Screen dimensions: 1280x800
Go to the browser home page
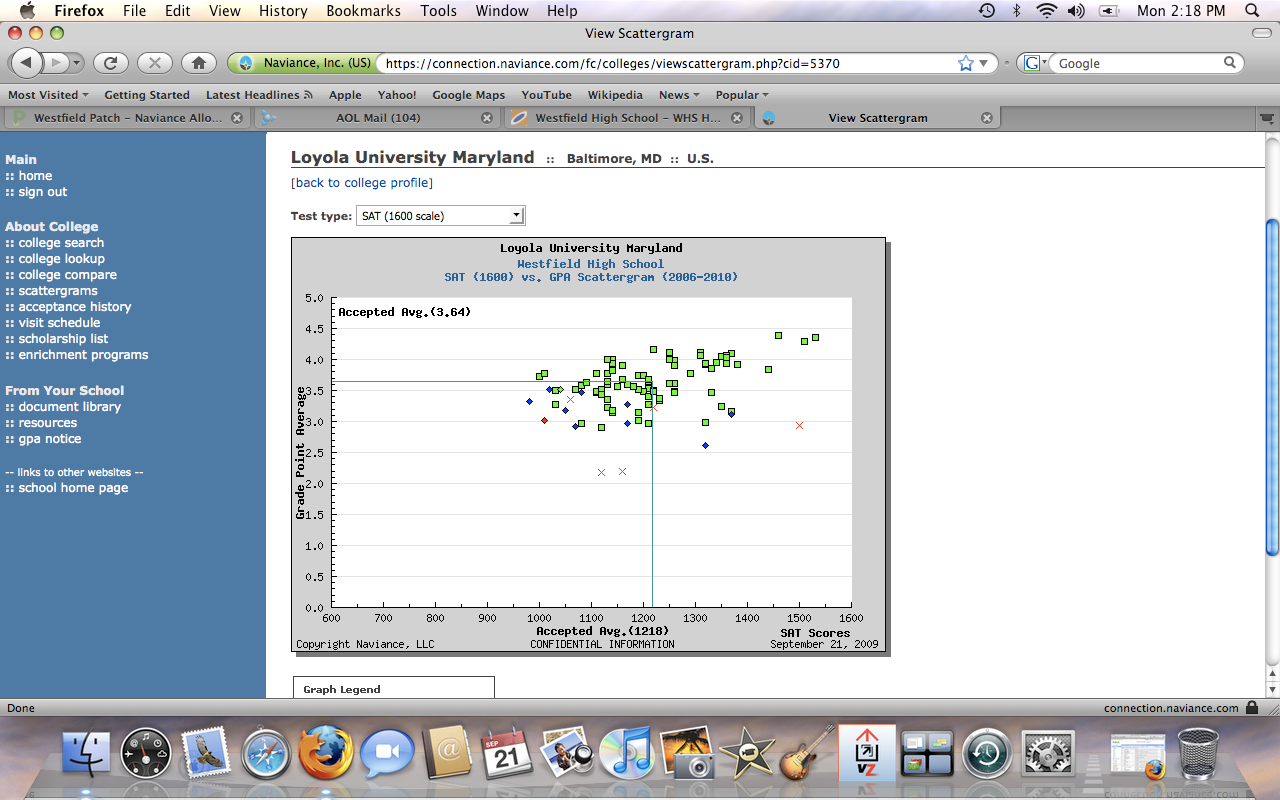click(199, 63)
